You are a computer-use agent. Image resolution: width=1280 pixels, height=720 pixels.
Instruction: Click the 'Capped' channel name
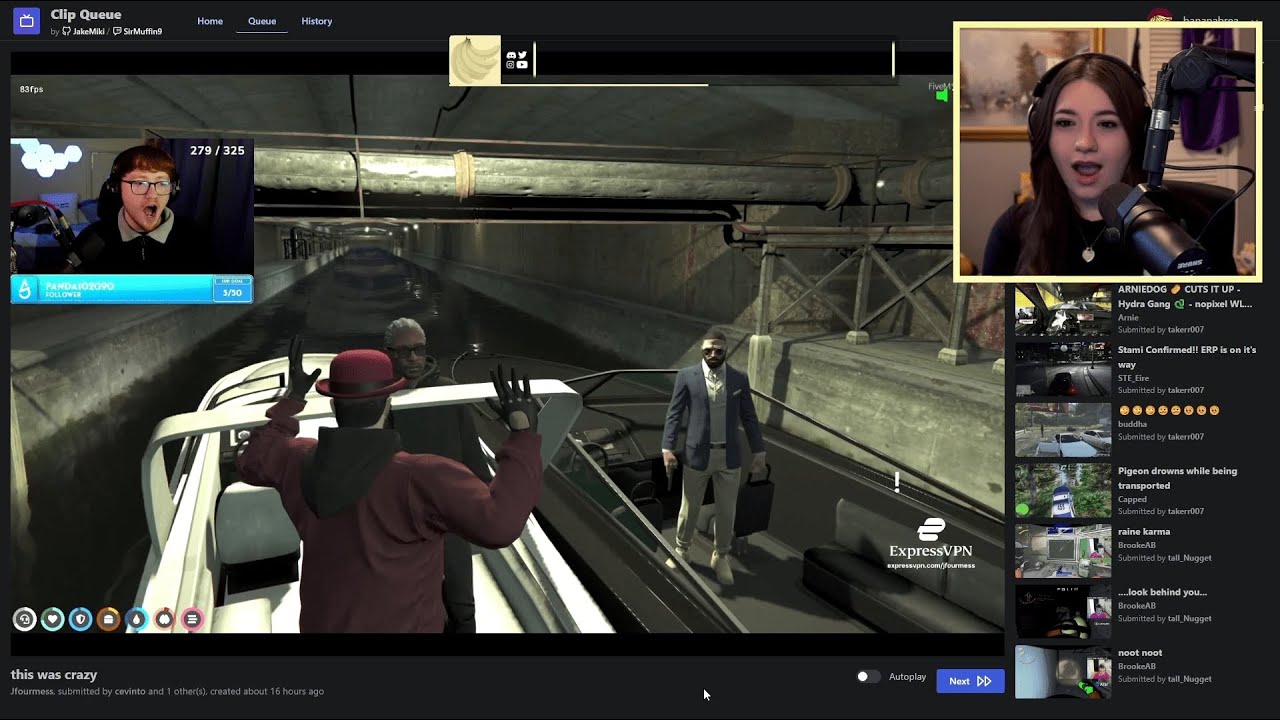click(x=1132, y=499)
